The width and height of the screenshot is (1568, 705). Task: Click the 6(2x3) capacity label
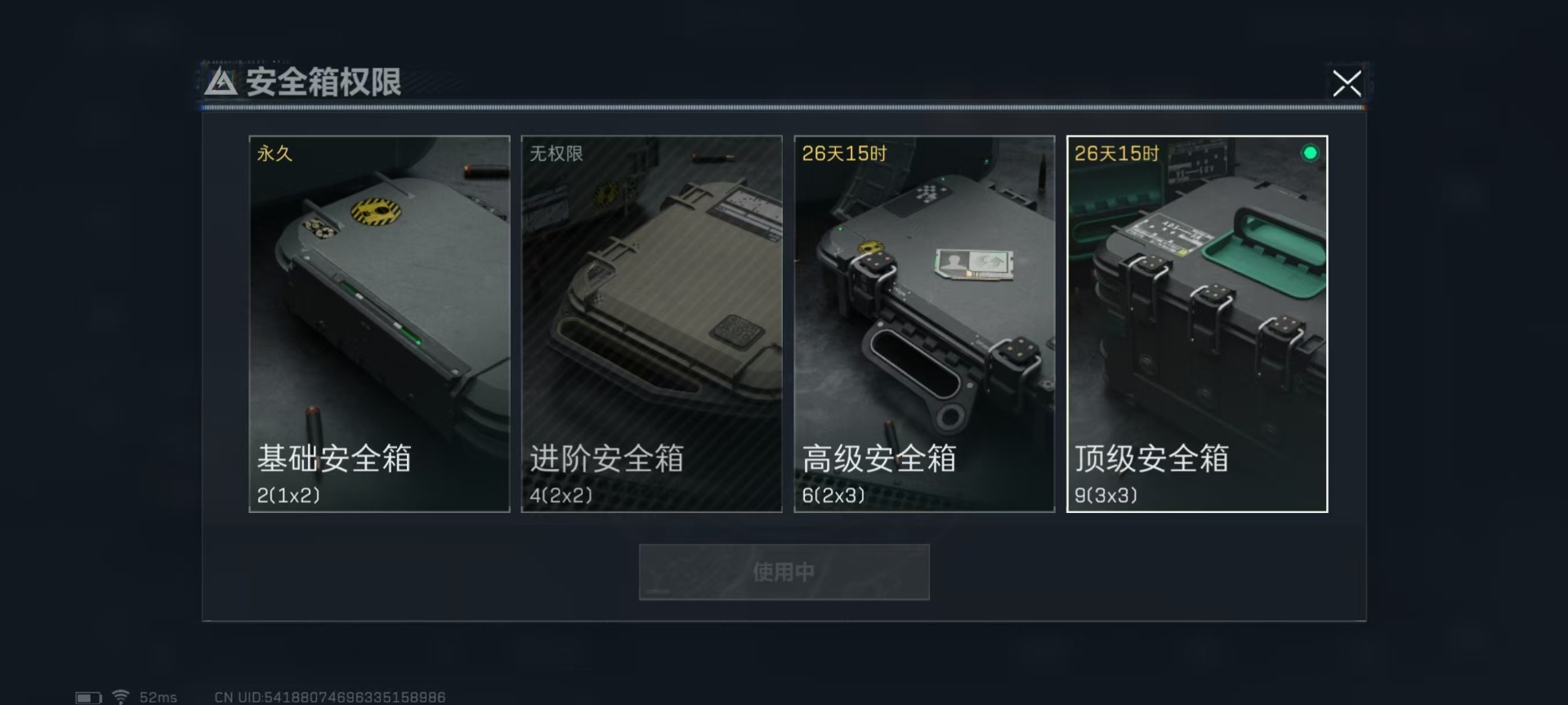click(x=833, y=495)
